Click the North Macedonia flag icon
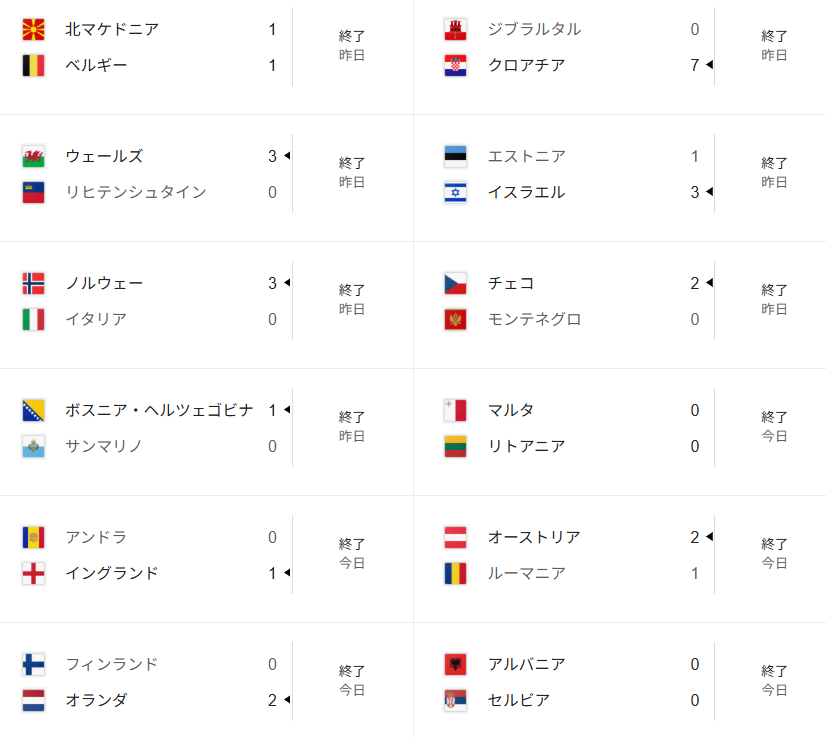826x737 pixels. pos(33,30)
